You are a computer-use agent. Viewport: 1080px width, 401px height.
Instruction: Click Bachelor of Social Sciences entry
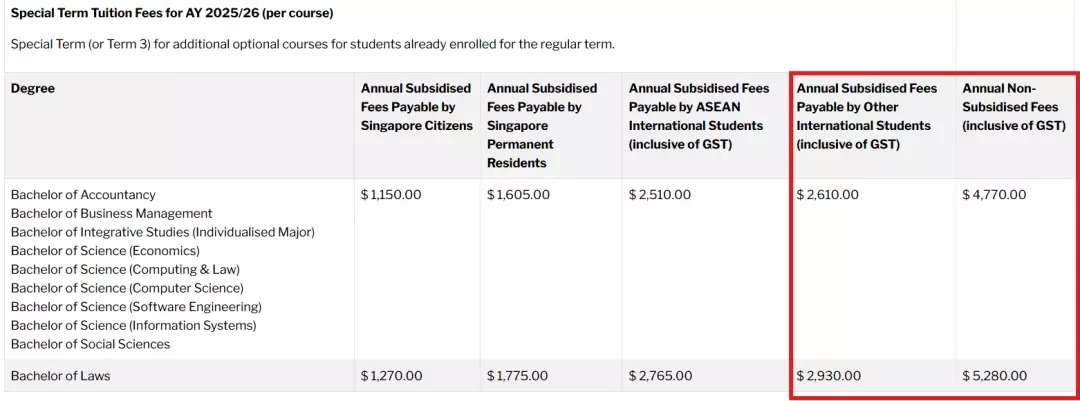click(x=90, y=344)
